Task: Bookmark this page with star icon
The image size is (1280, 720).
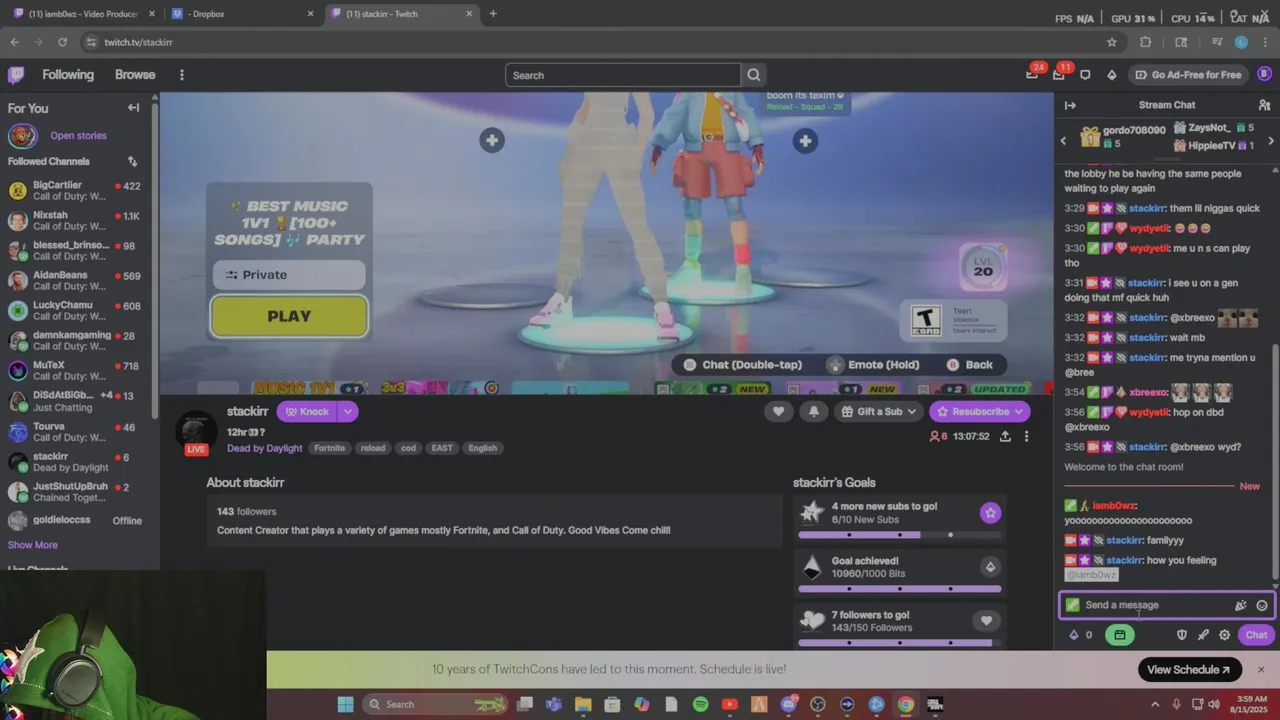Action: pyautogui.click(x=1111, y=42)
